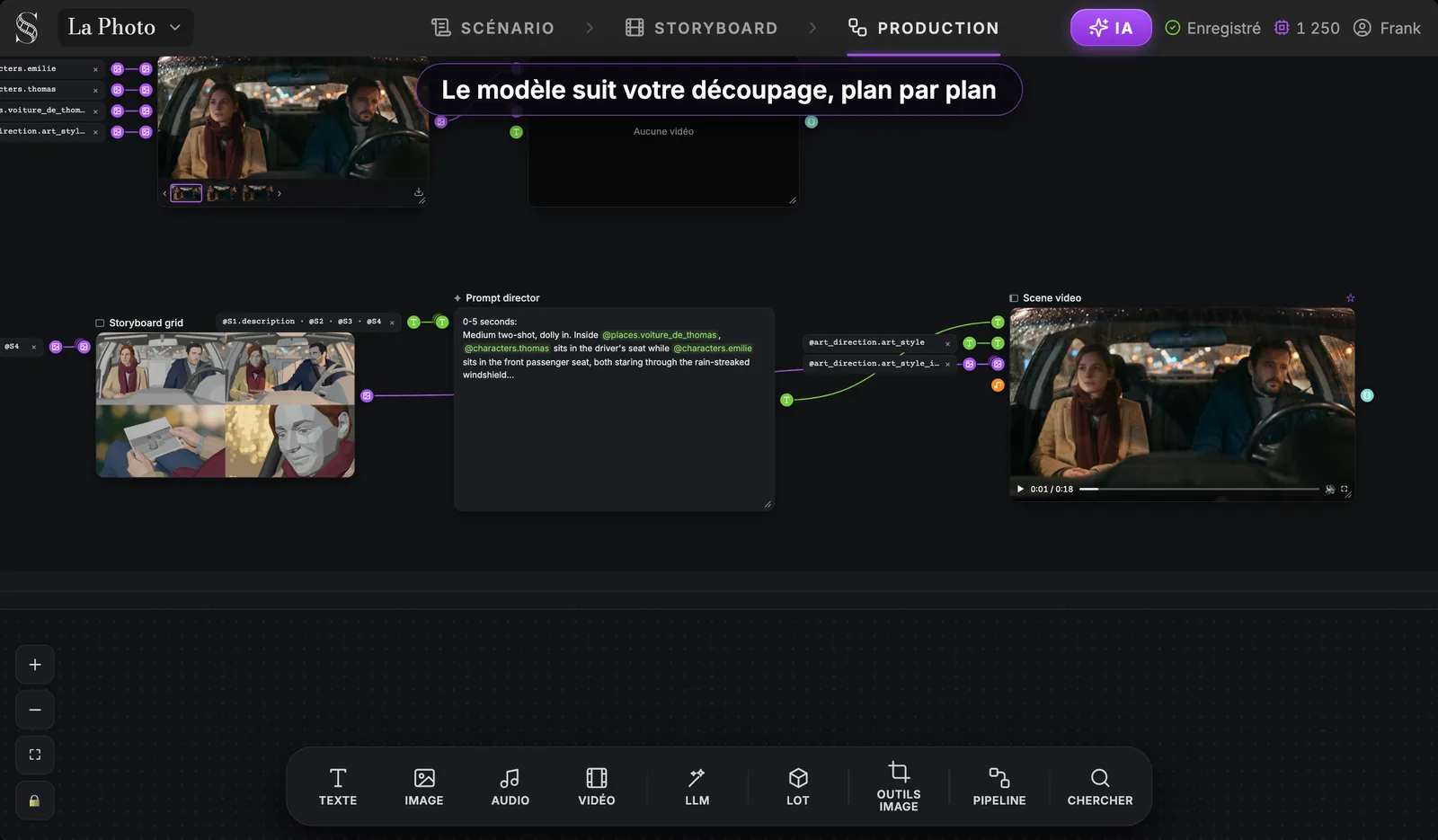Unmute the Scene video audio
This screenshot has height=840, width=1438.
pos(1330,490)
